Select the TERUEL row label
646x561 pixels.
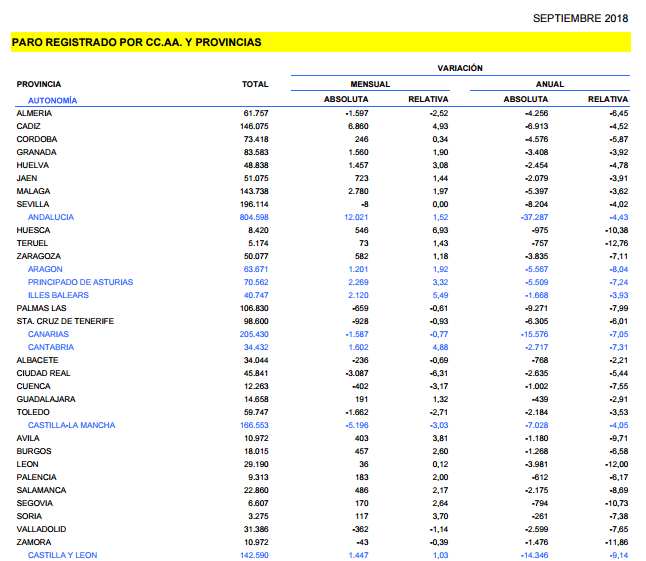pos(32,243)
